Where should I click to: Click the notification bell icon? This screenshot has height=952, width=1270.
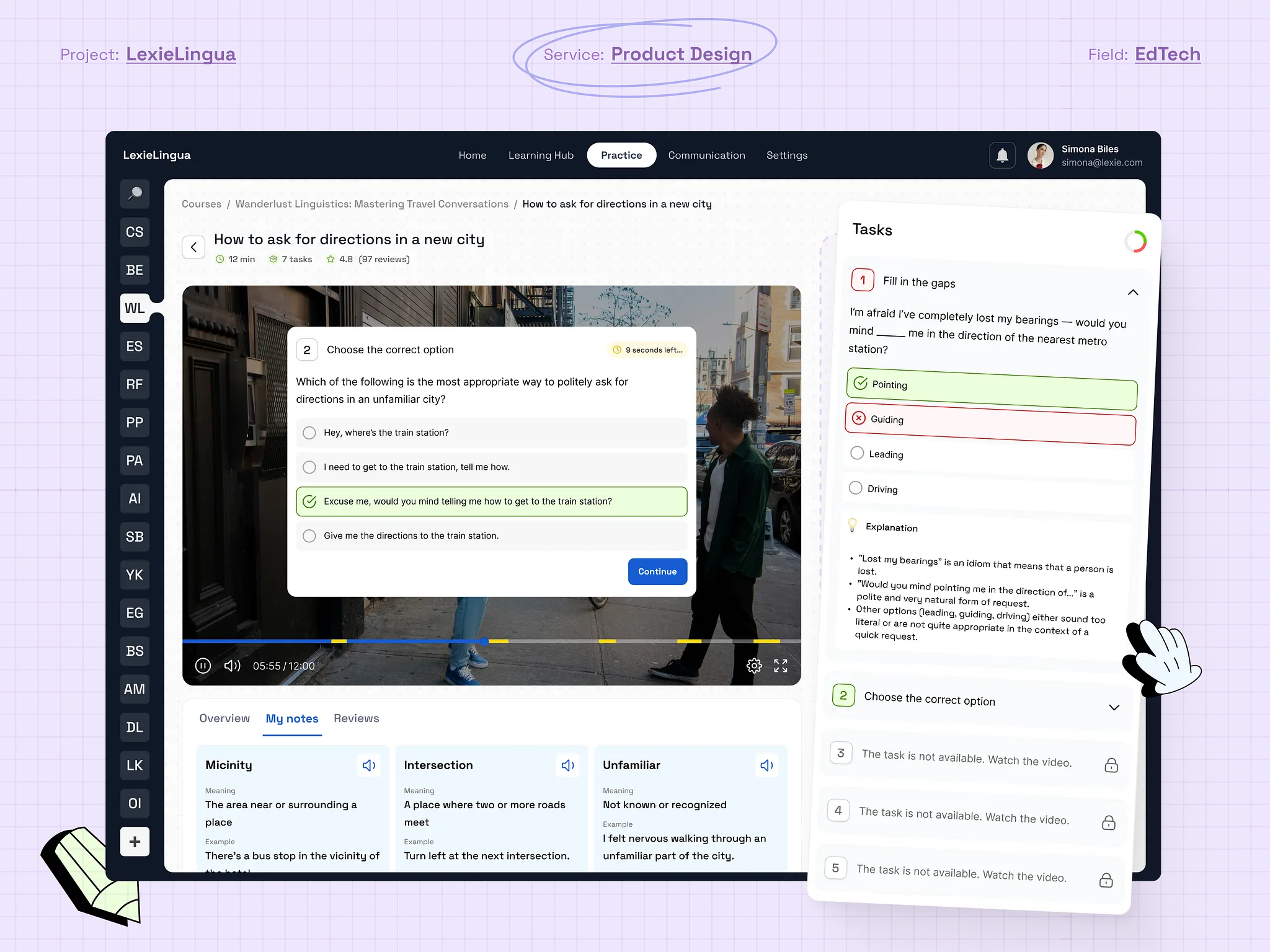coord(1002,156)
